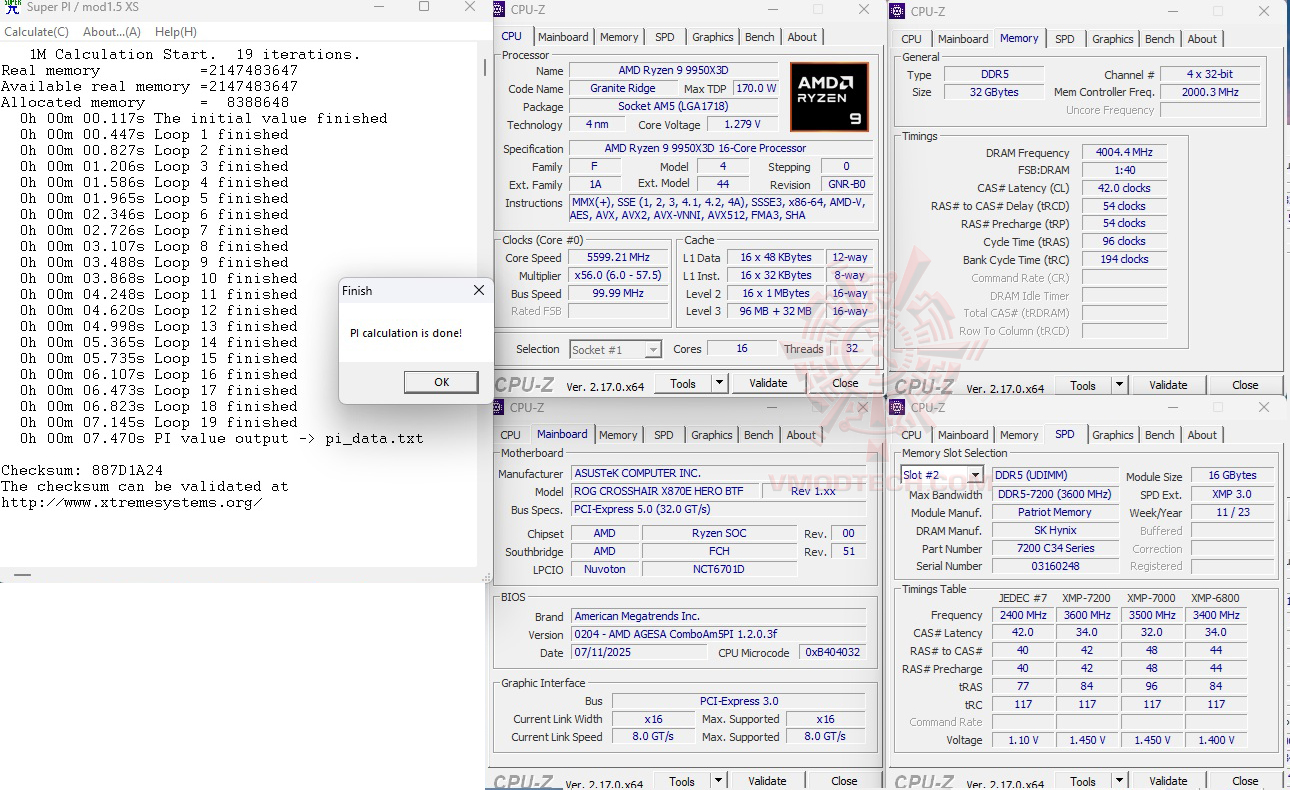
Task: Open the About tab in the Mainboard window
Action: coord(801,435)
